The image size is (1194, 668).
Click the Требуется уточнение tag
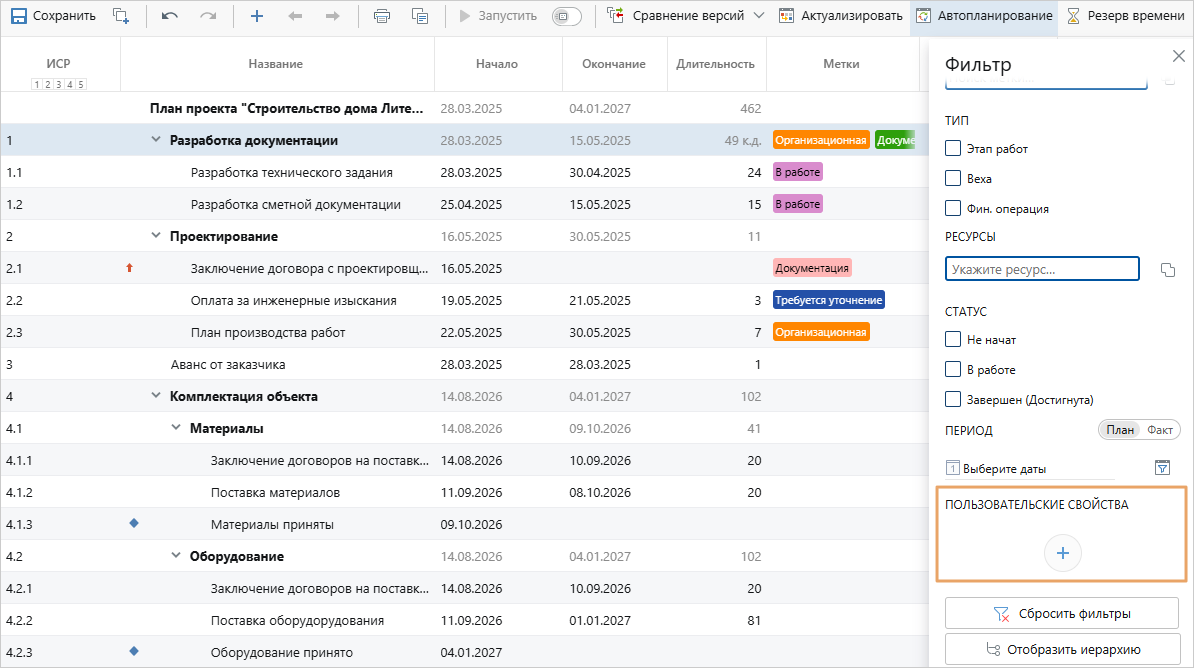pyautogui.click(x=828, y=300)
